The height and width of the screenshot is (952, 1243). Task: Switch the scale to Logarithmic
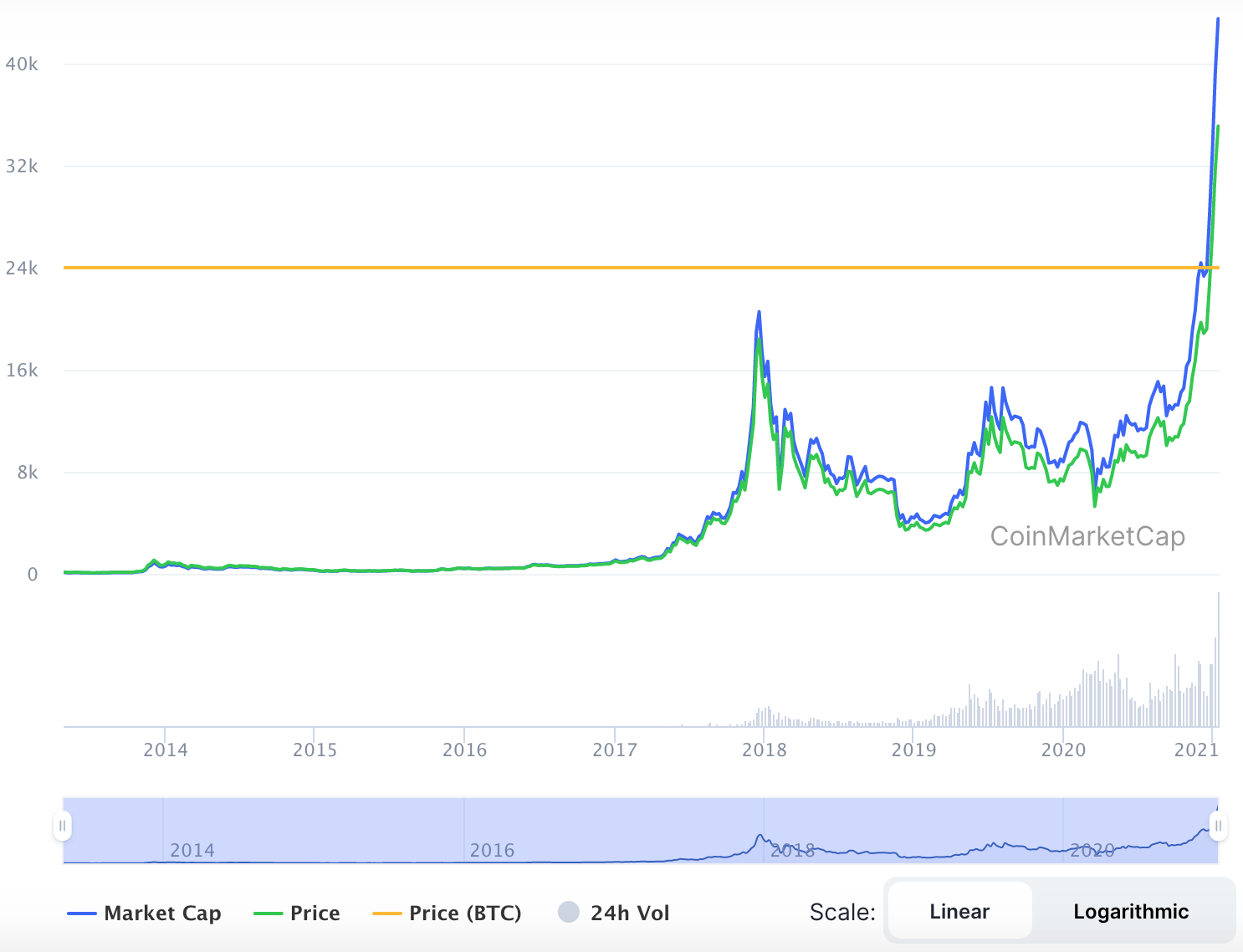[x=1131, y=911]
